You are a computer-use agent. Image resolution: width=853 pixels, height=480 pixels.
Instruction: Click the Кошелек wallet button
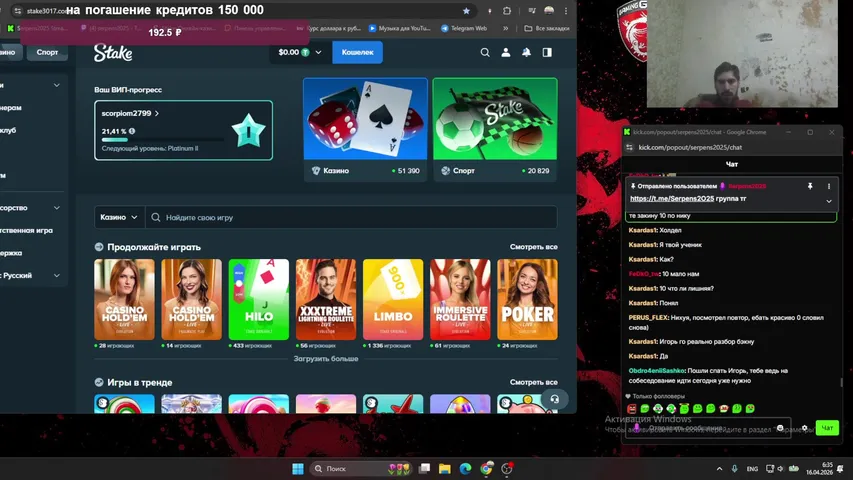tap(357, 52)
